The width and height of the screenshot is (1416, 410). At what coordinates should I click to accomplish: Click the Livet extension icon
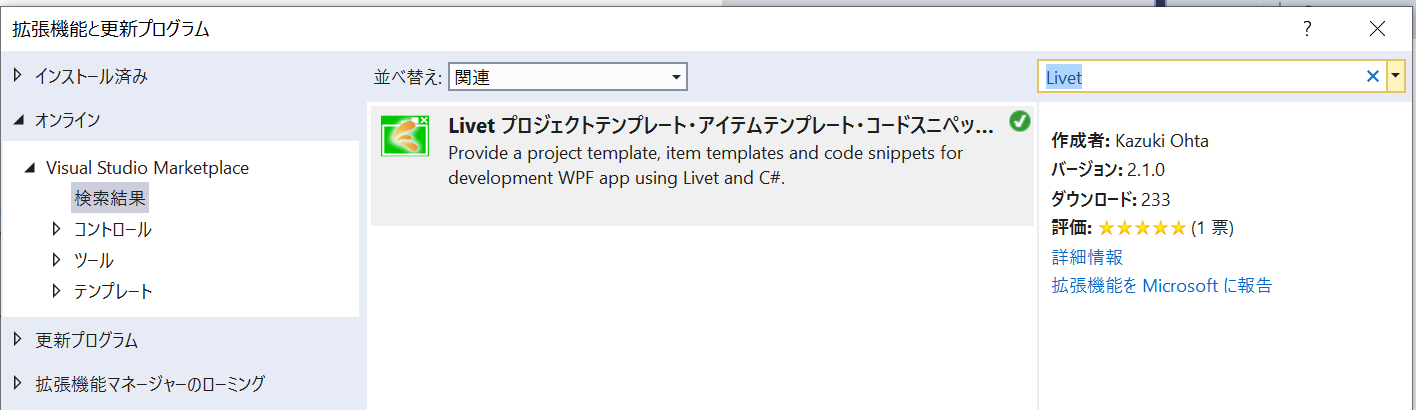click(x=405, y=136)
